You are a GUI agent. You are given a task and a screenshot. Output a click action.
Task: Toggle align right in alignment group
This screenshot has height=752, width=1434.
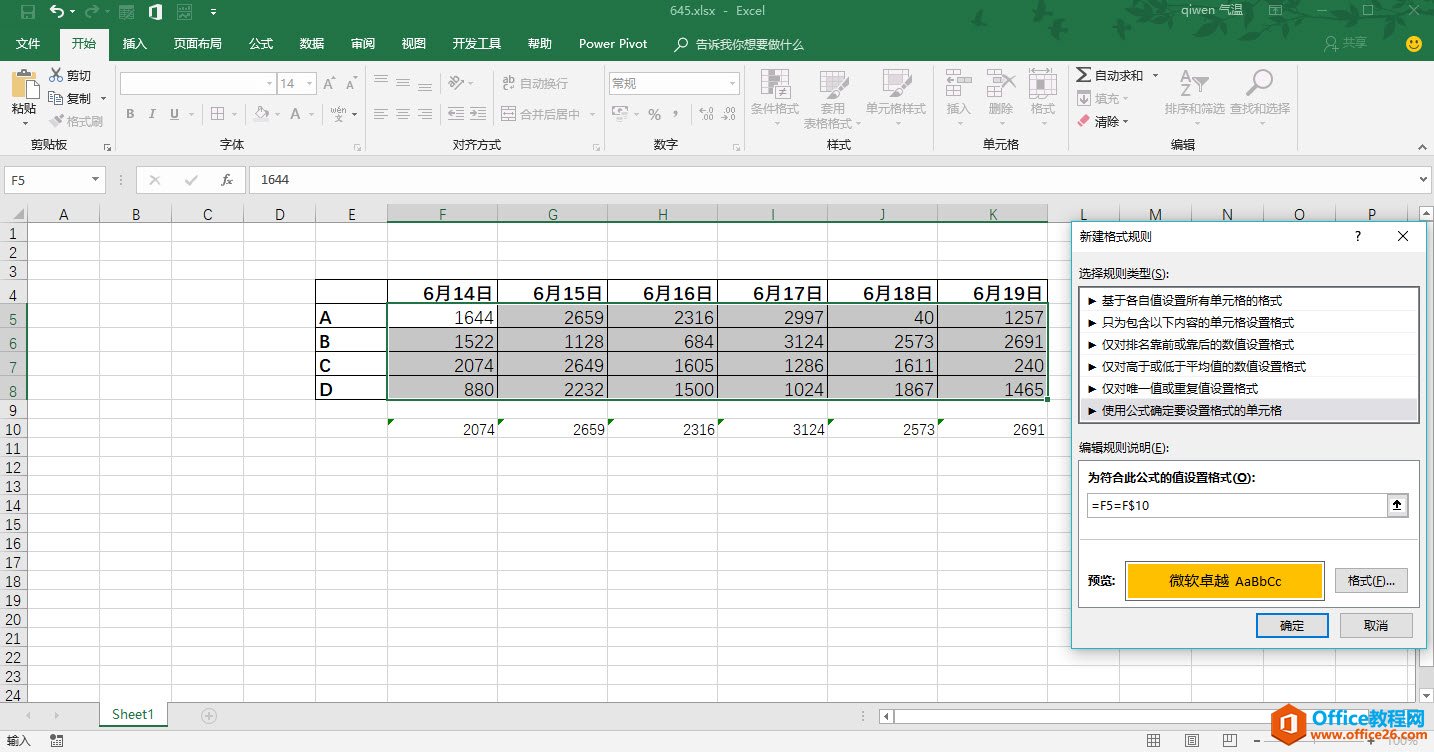[x=425, y=114]
